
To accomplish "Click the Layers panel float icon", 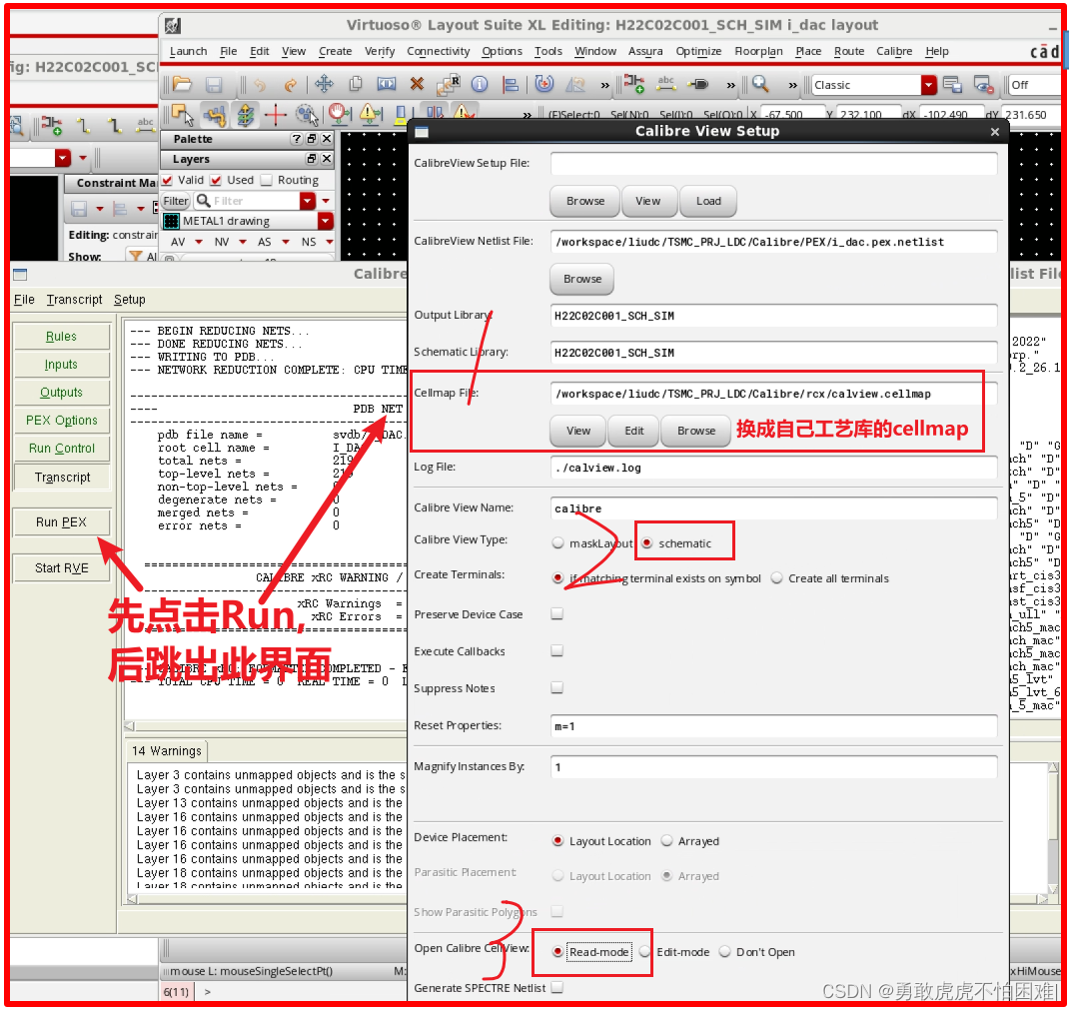I will click(312, 159).
